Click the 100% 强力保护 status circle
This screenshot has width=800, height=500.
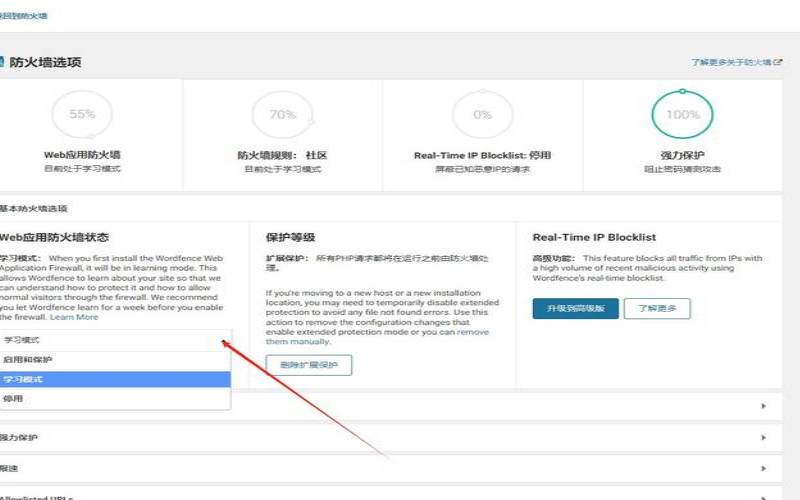[682, 115]
